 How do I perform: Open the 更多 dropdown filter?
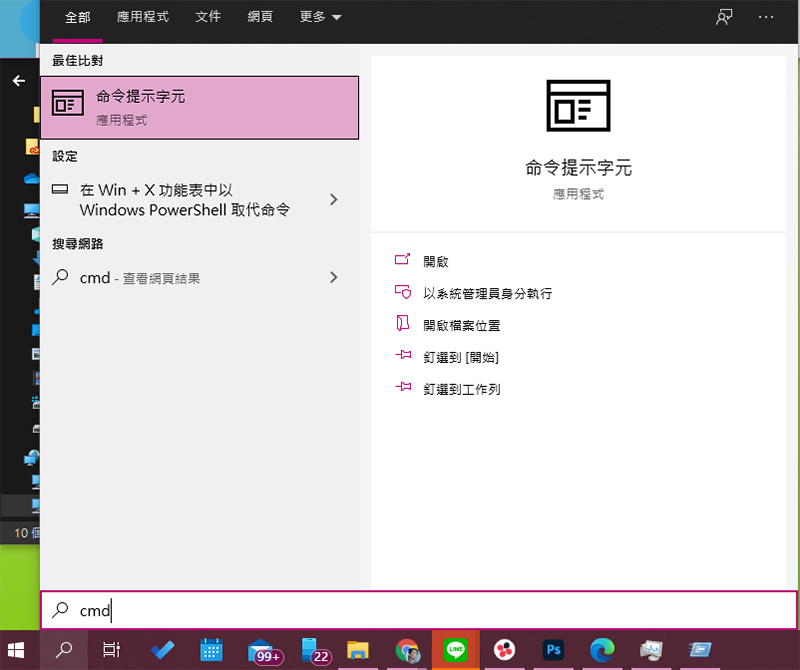(x=320, y=18)
